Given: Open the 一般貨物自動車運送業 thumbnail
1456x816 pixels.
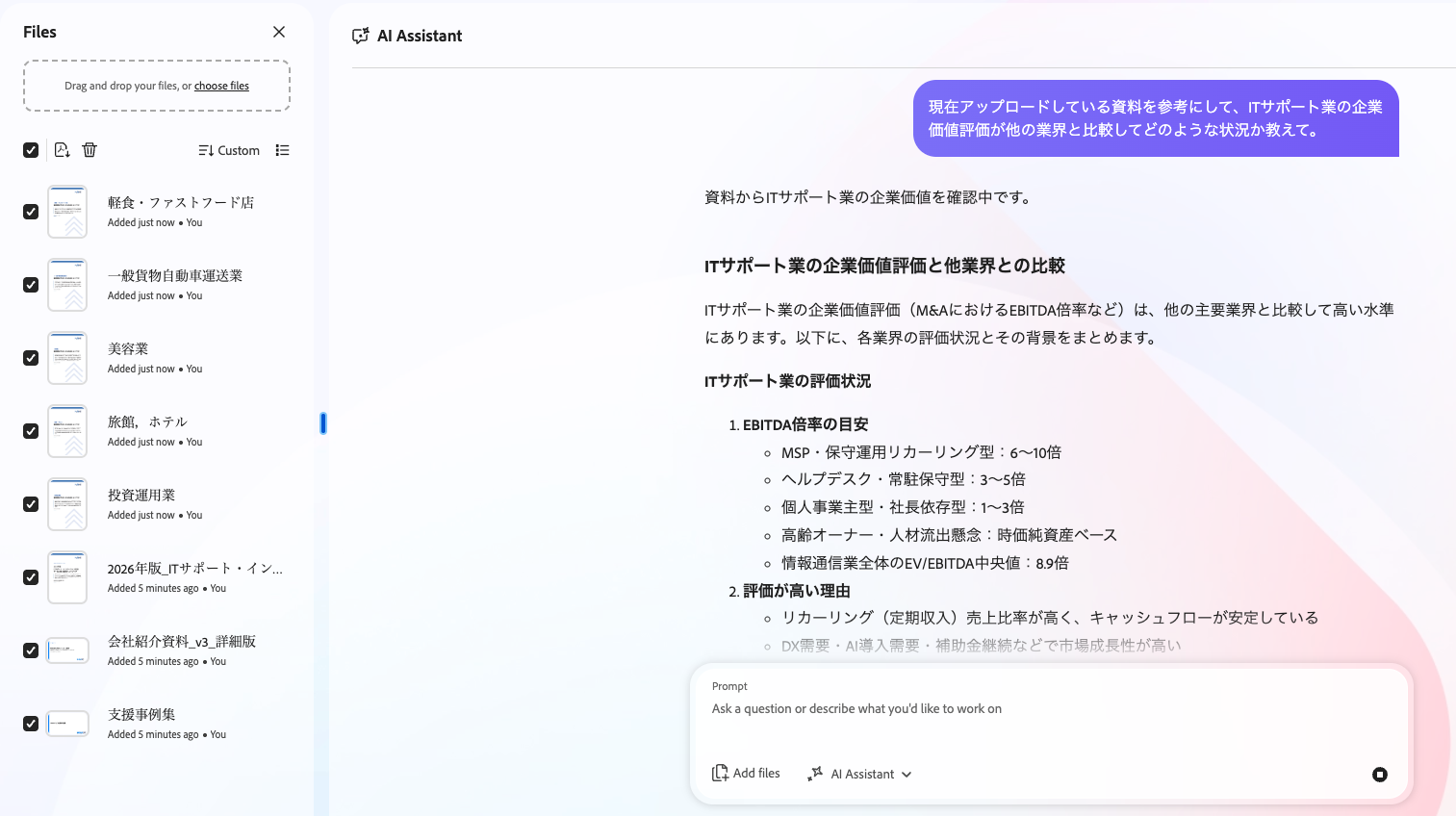Looking at the screenshot, I should pyautogui.click(x=67, y=285).
